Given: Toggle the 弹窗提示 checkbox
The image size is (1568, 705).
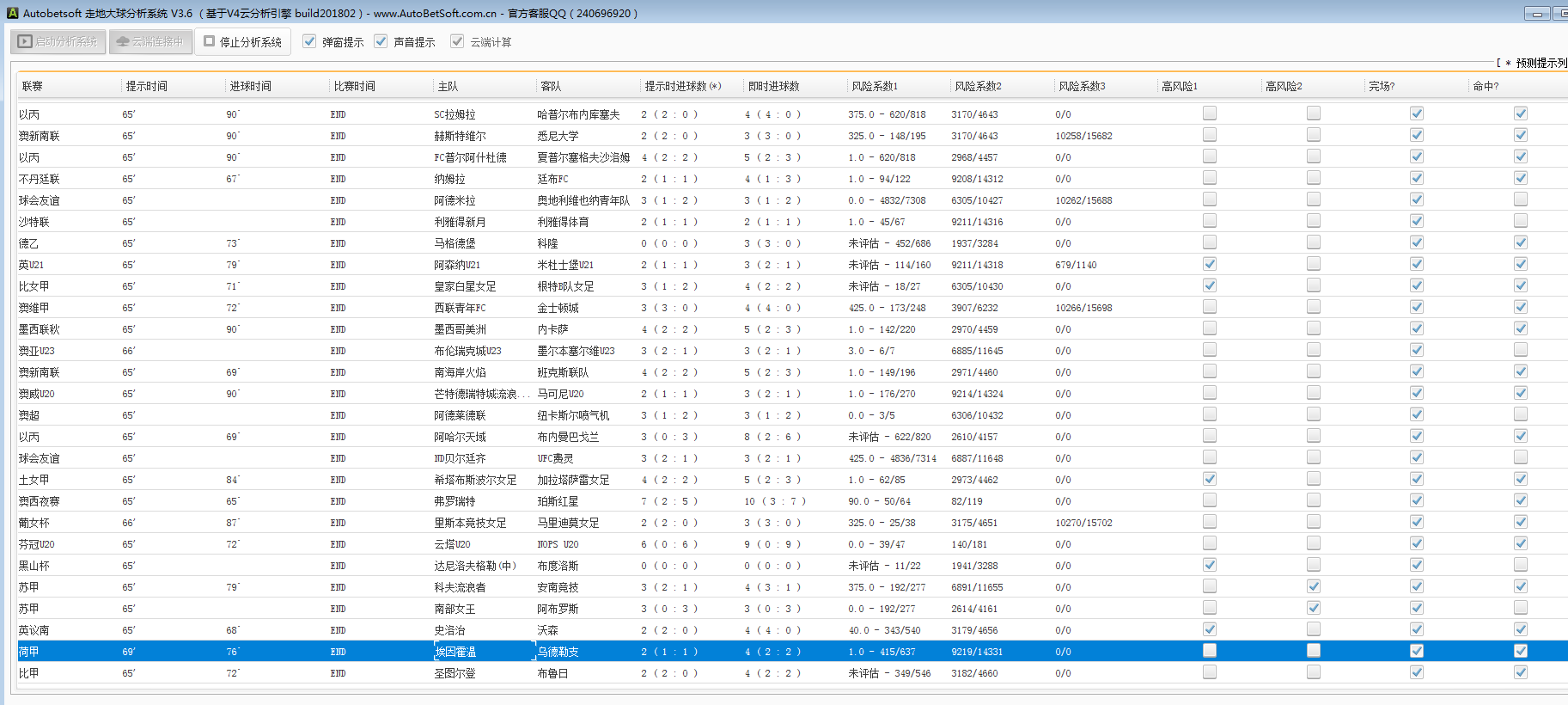Looking at the screenshot, I should pyautogui.click(x=310, y=41).
